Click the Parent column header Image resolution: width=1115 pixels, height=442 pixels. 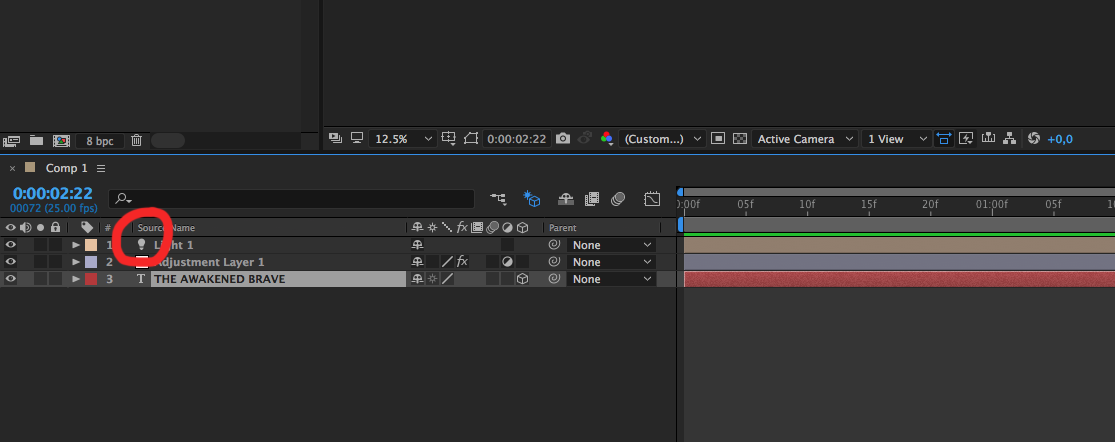(x=562, y=228)
